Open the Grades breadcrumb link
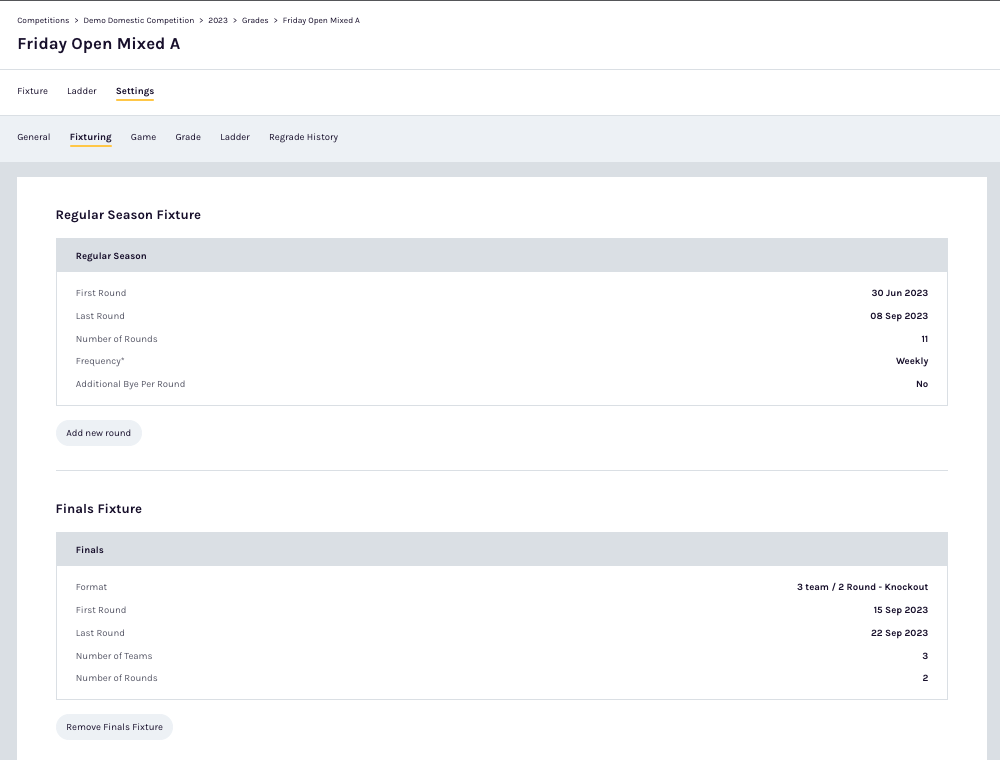 point(255,20)
